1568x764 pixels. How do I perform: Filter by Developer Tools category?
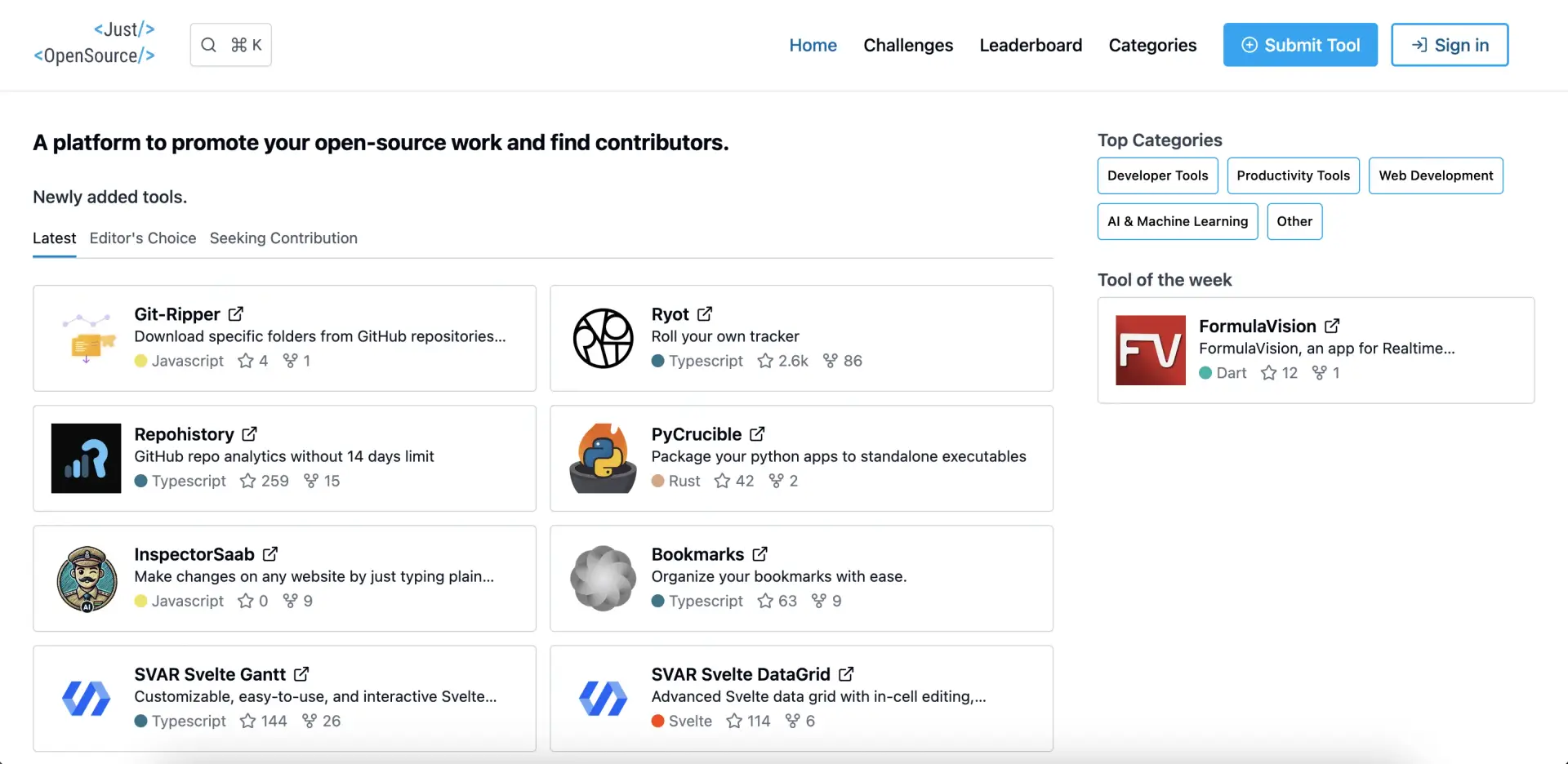pos(1157,175)
